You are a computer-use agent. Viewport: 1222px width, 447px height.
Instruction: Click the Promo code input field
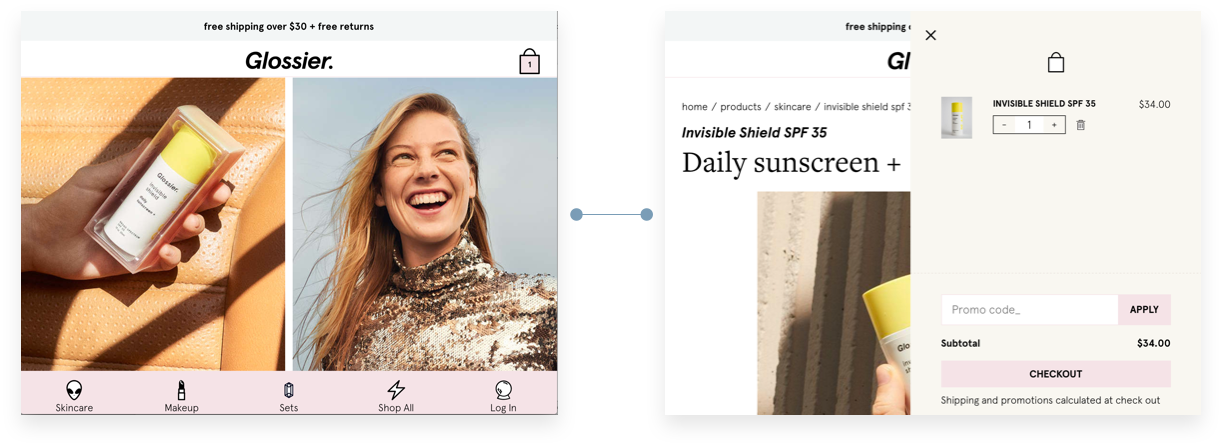pyautogui.click(x=1029, y=310)
